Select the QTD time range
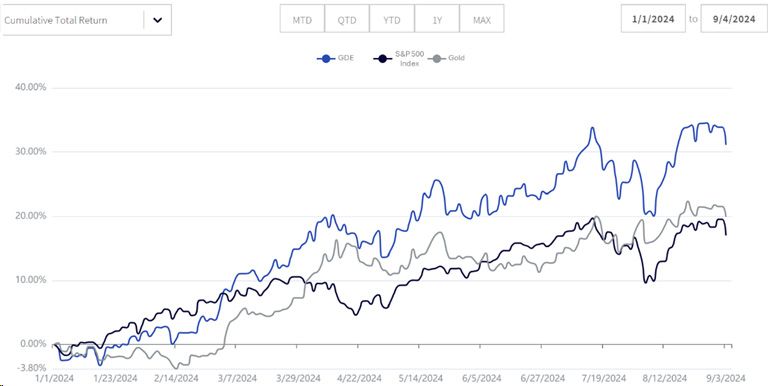Viewport: 768px width, 386px height. (x=347, y=20)
